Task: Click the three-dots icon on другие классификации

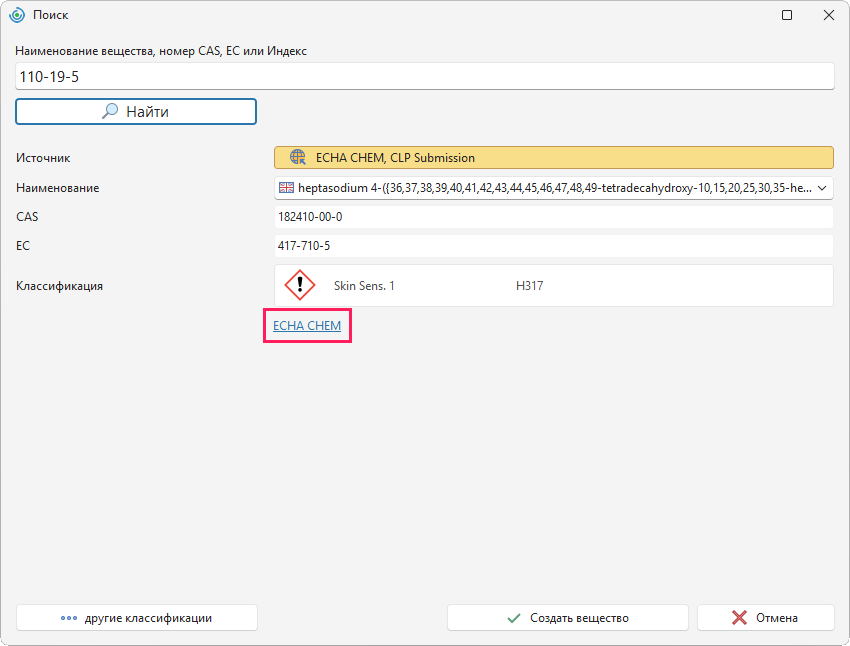Action: [69, 618]
